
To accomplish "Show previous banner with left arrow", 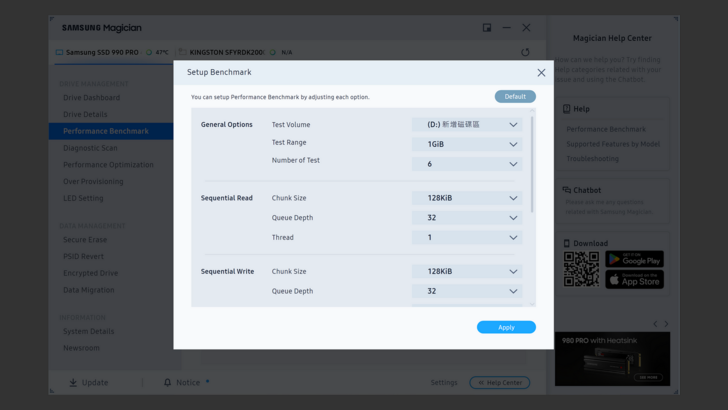I will tap(655, 324).
